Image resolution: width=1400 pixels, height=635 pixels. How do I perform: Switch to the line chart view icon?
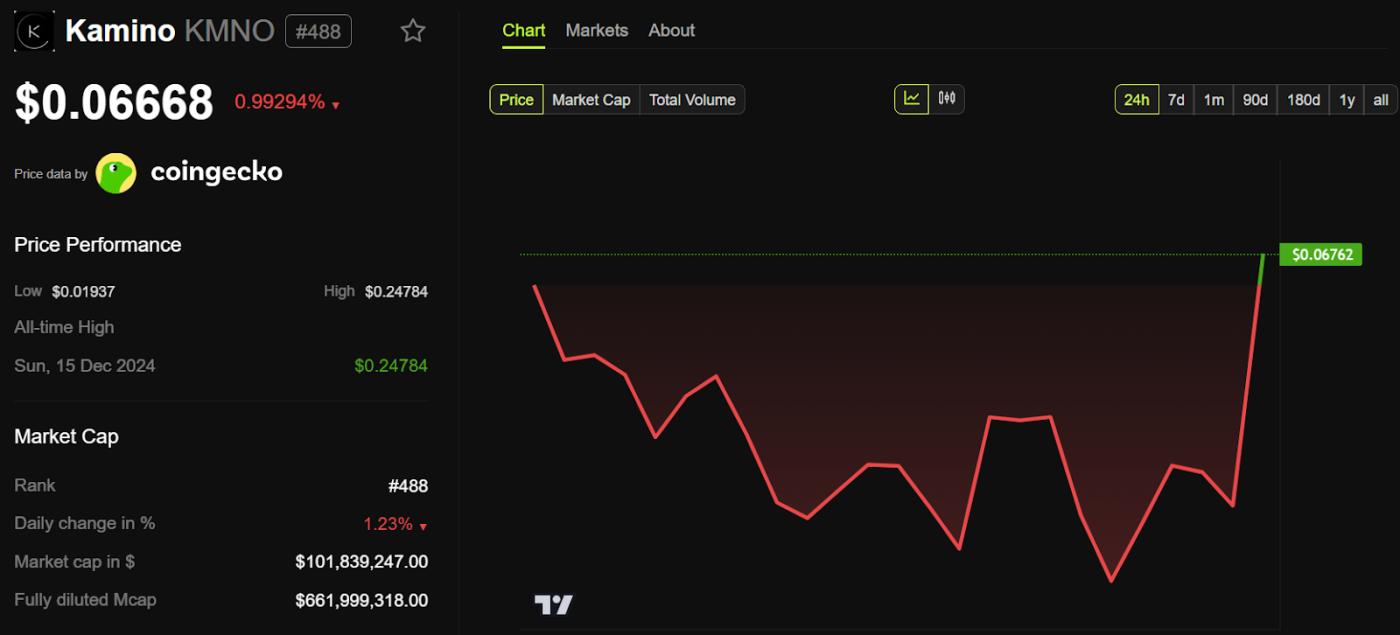[912, 99]
